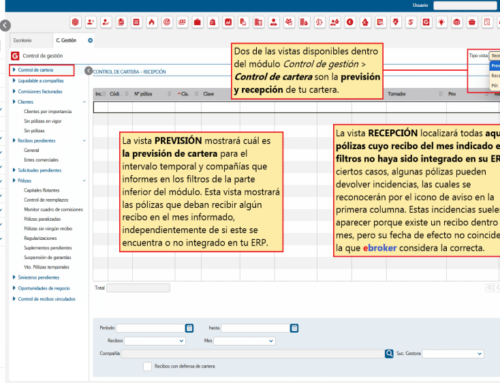Image resolution: width=500 pixels, height=383 pixels.
Task: Click the single office building toolbar icon
Action: coord(258,22)
